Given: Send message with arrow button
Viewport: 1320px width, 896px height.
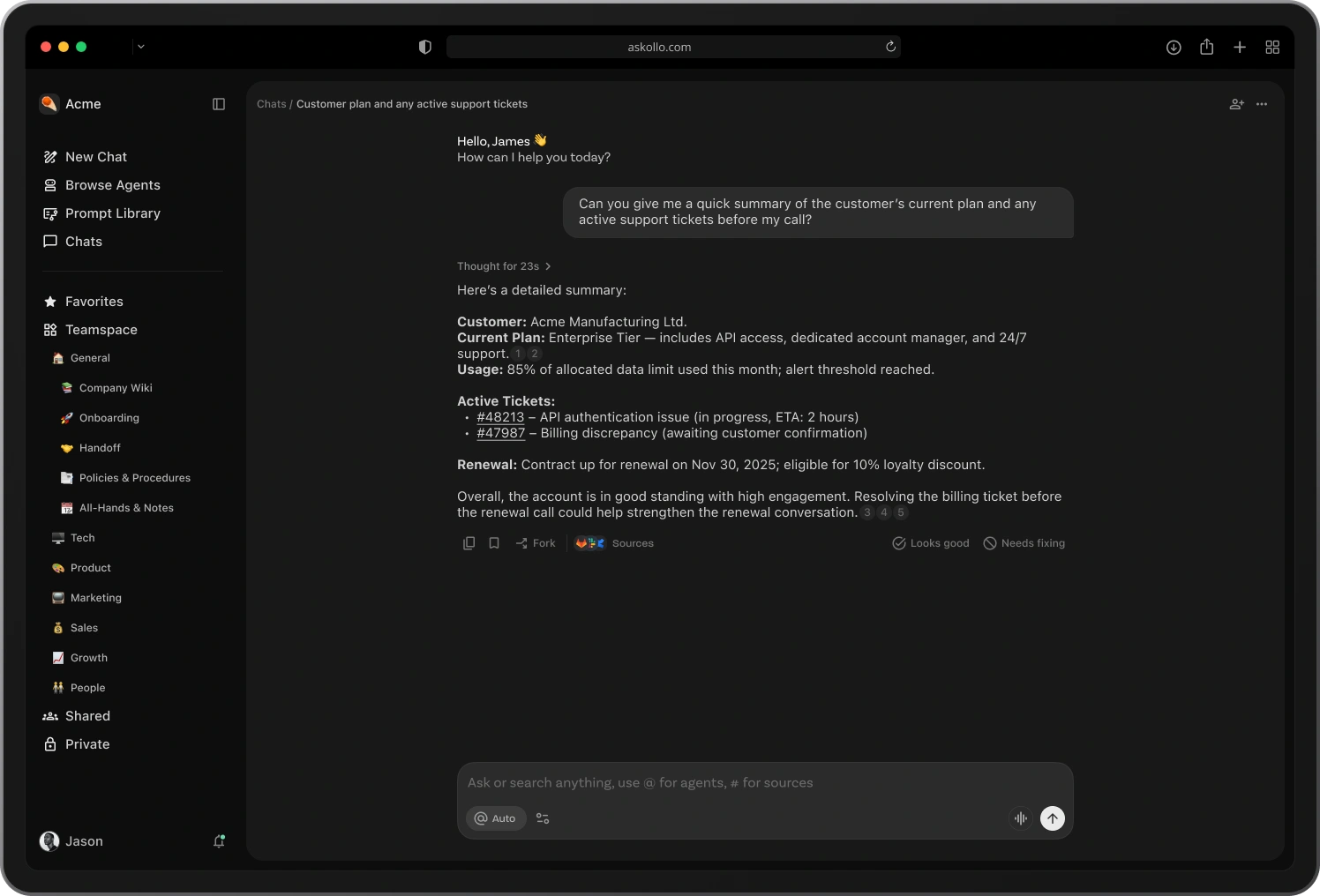Looking at the screenshot, I should 1053,818.
